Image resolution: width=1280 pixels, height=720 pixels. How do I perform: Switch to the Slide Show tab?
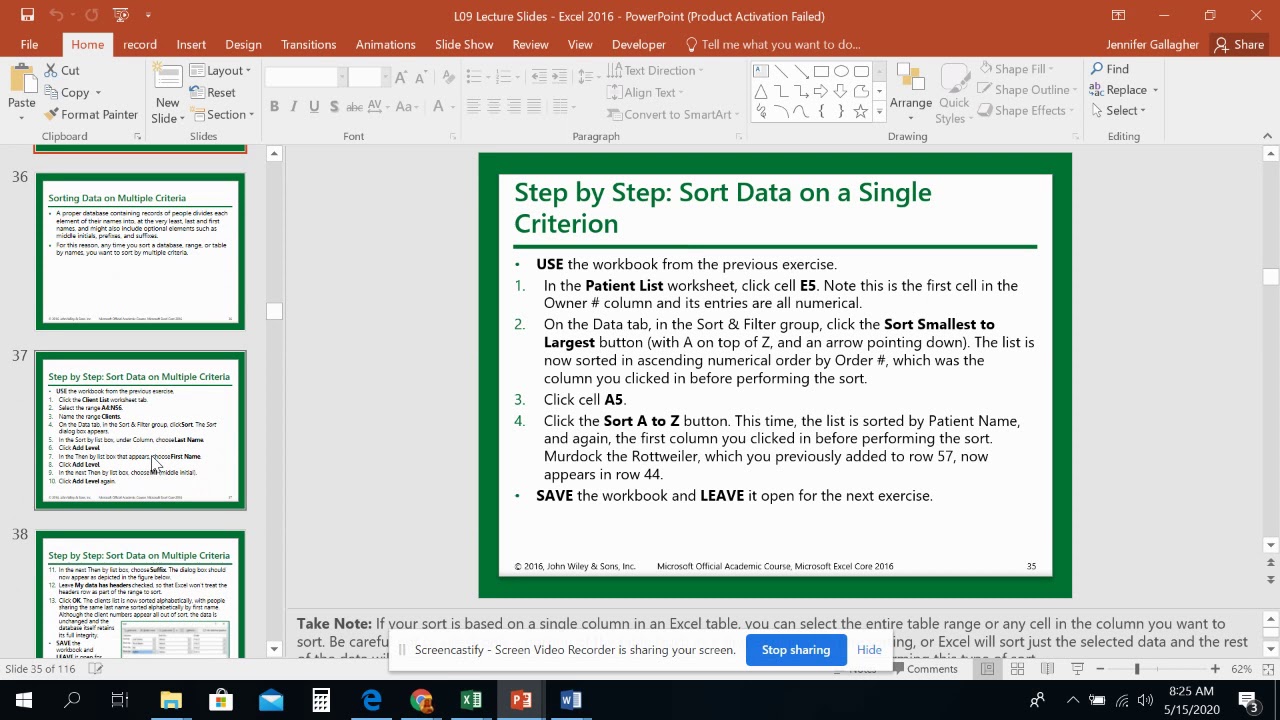[x=464, y=44]
